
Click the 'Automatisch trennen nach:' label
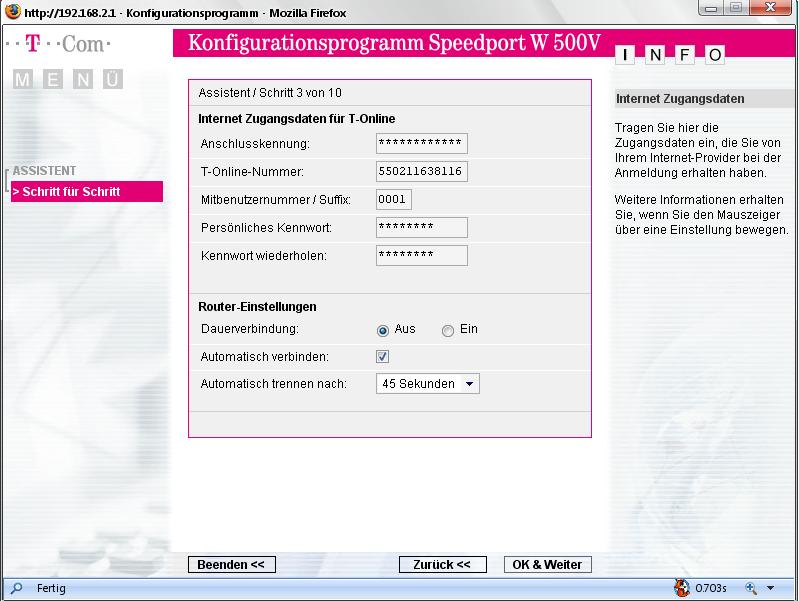coord(274,384)
